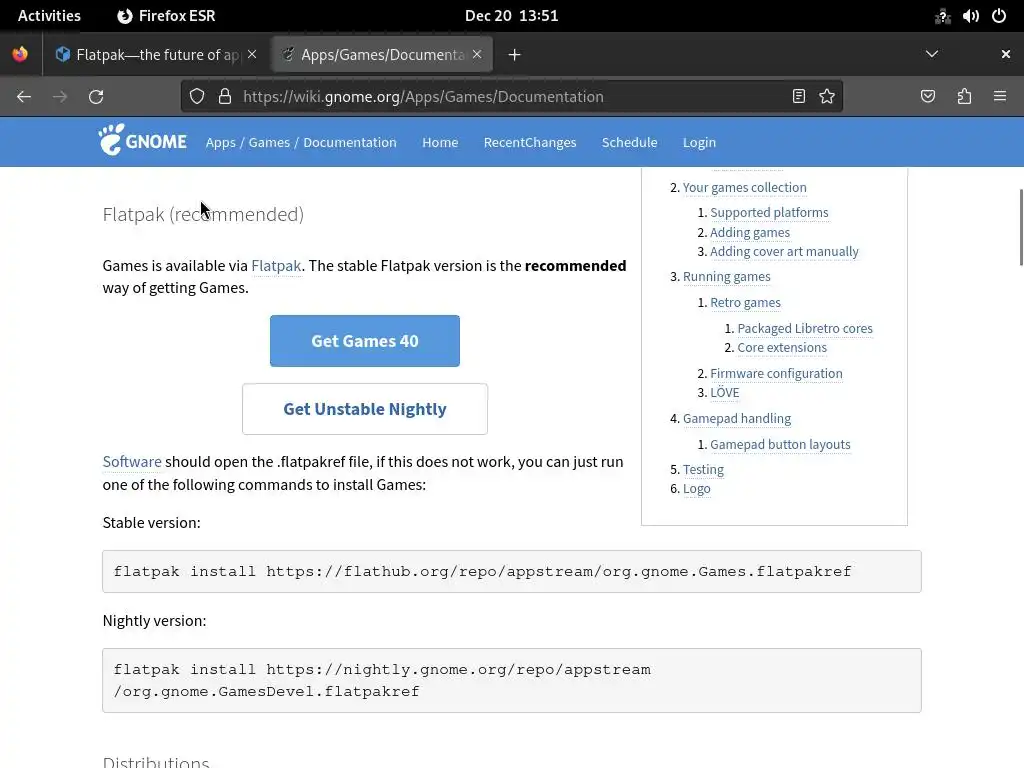The height and width of the screenshot is (768, 1024).
Task: Click the Apps breadcrumb link
Action: (x=221, y=142)
